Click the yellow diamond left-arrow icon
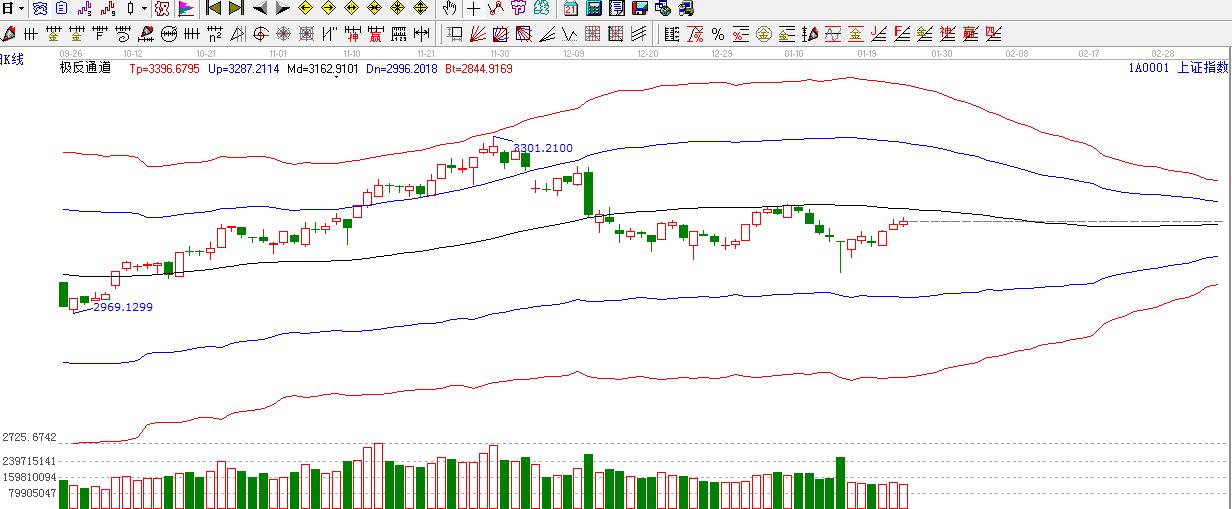Viewport: 1232px width, 509px height. (x=306, y=9)
